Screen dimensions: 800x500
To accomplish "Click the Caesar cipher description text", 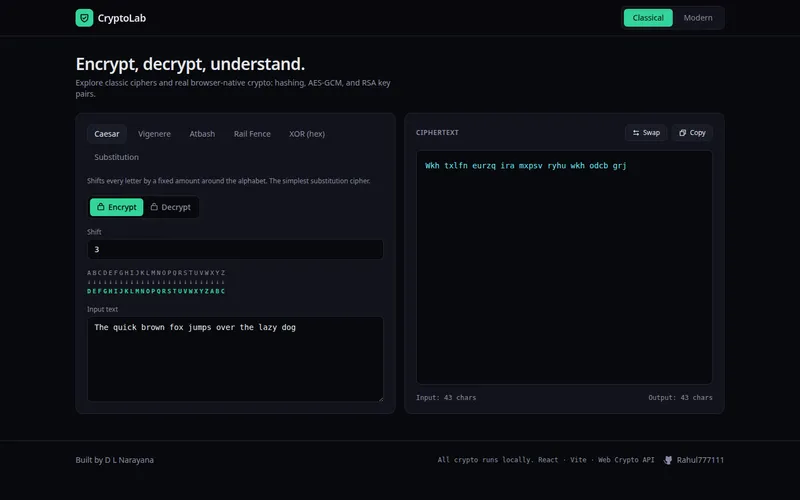I will [229, 181].
